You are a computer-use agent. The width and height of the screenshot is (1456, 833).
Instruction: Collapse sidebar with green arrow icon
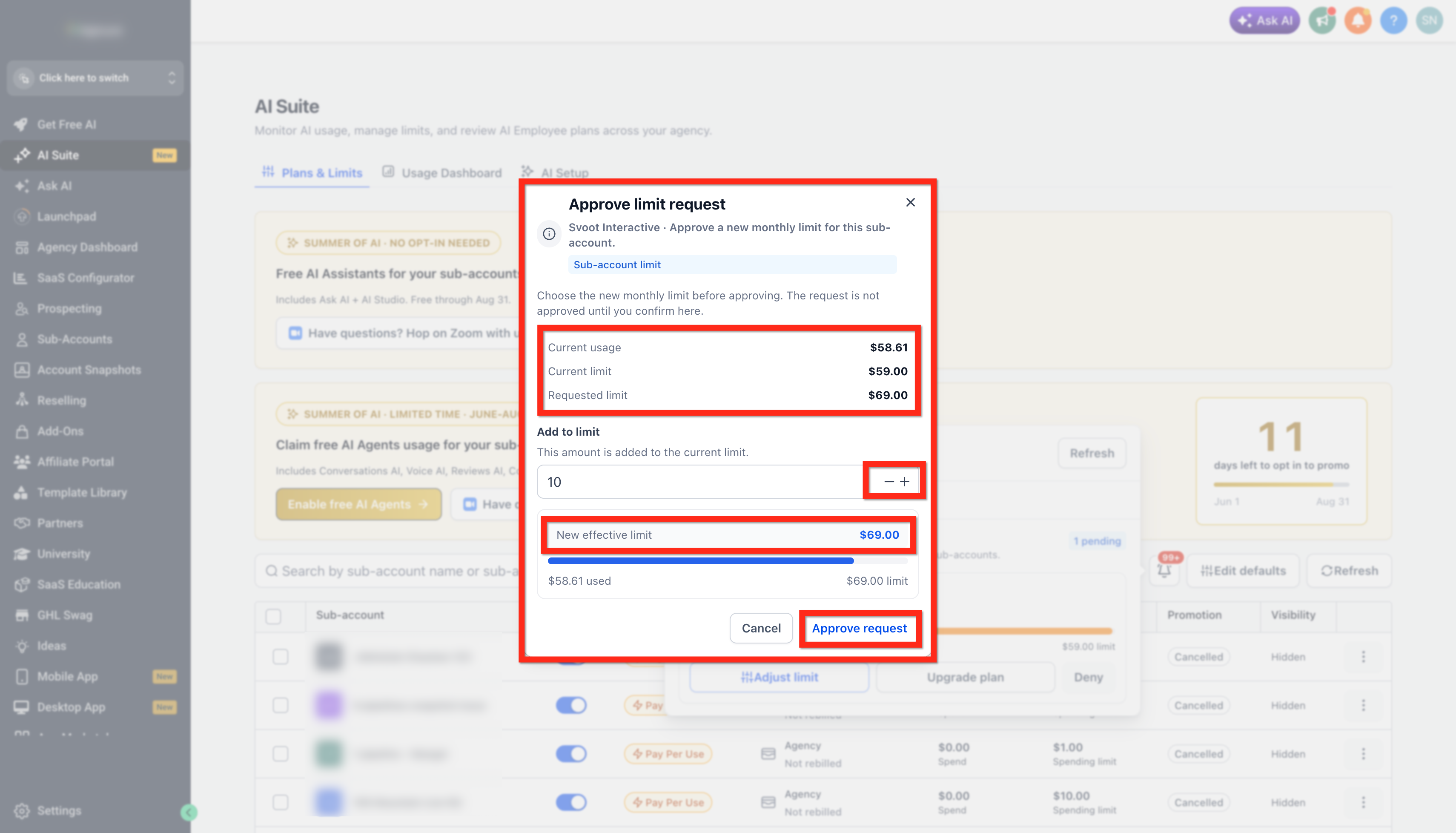pyautogui.click(x=189, y=812)
